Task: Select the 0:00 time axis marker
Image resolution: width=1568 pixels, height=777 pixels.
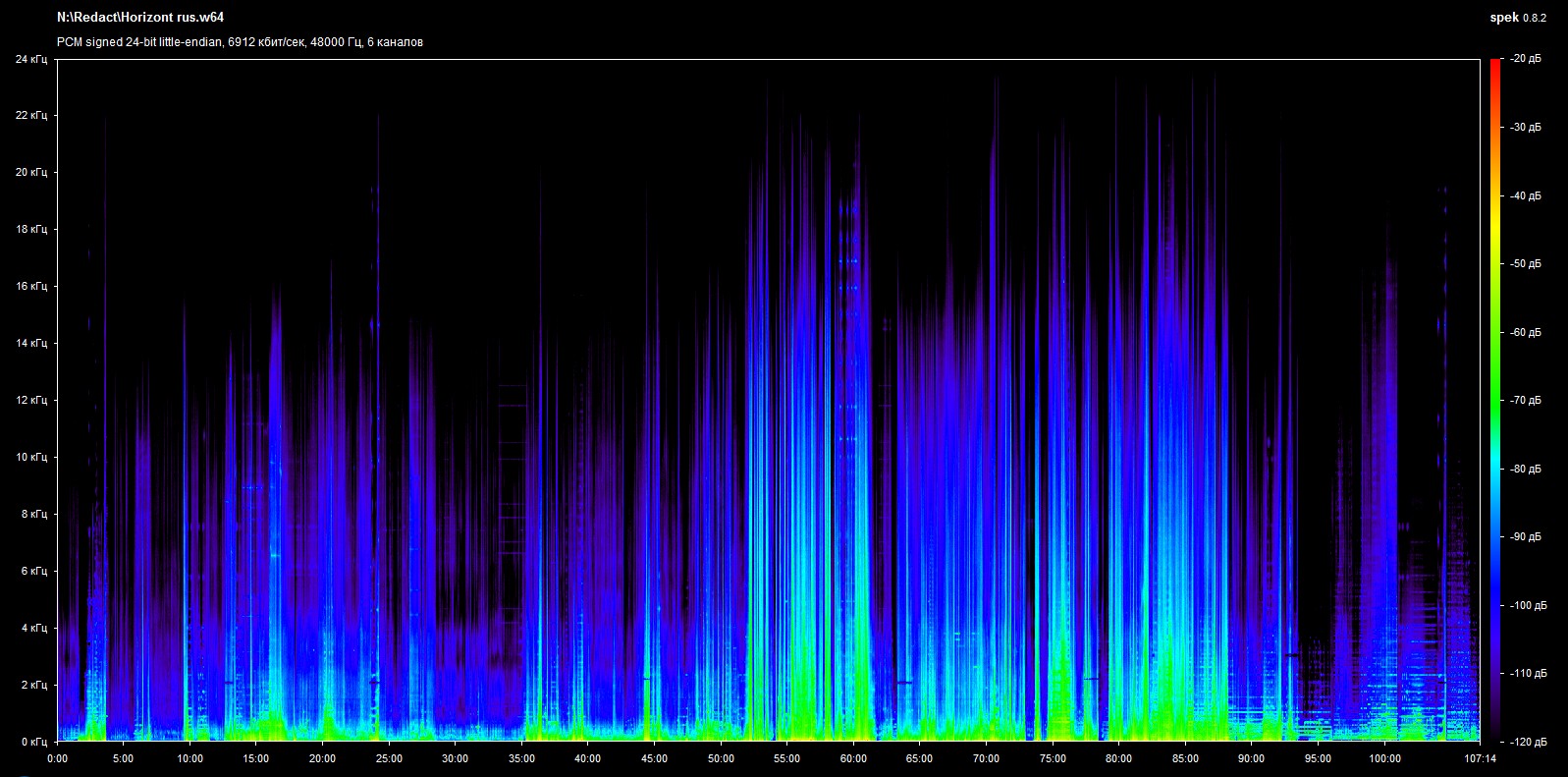Action: pos(58,758)
